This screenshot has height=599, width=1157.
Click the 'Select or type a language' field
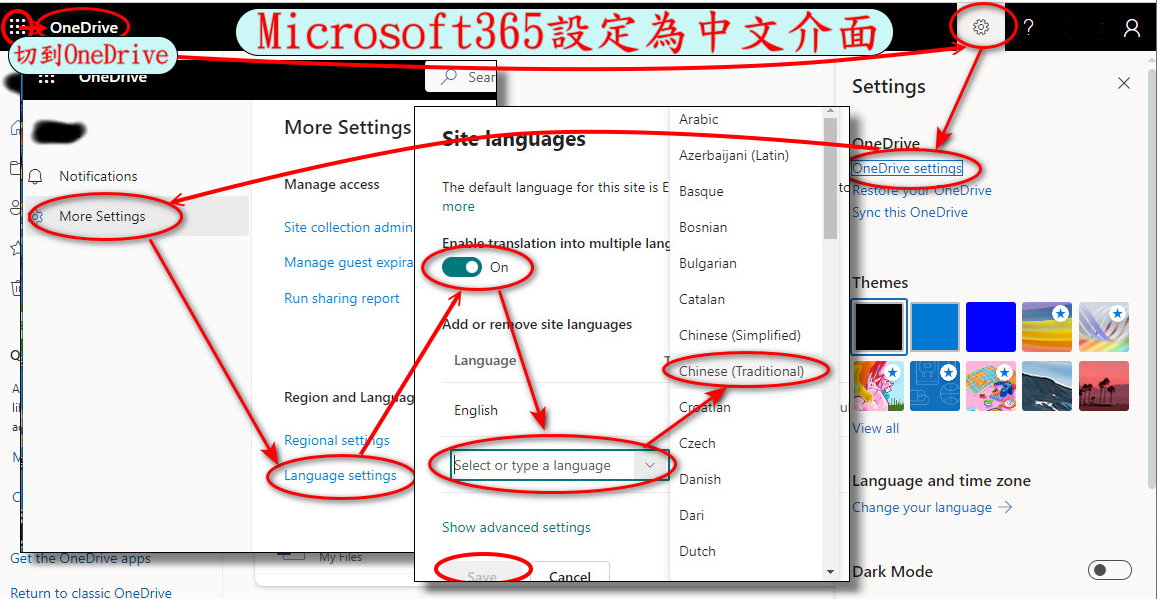point(542,465)
